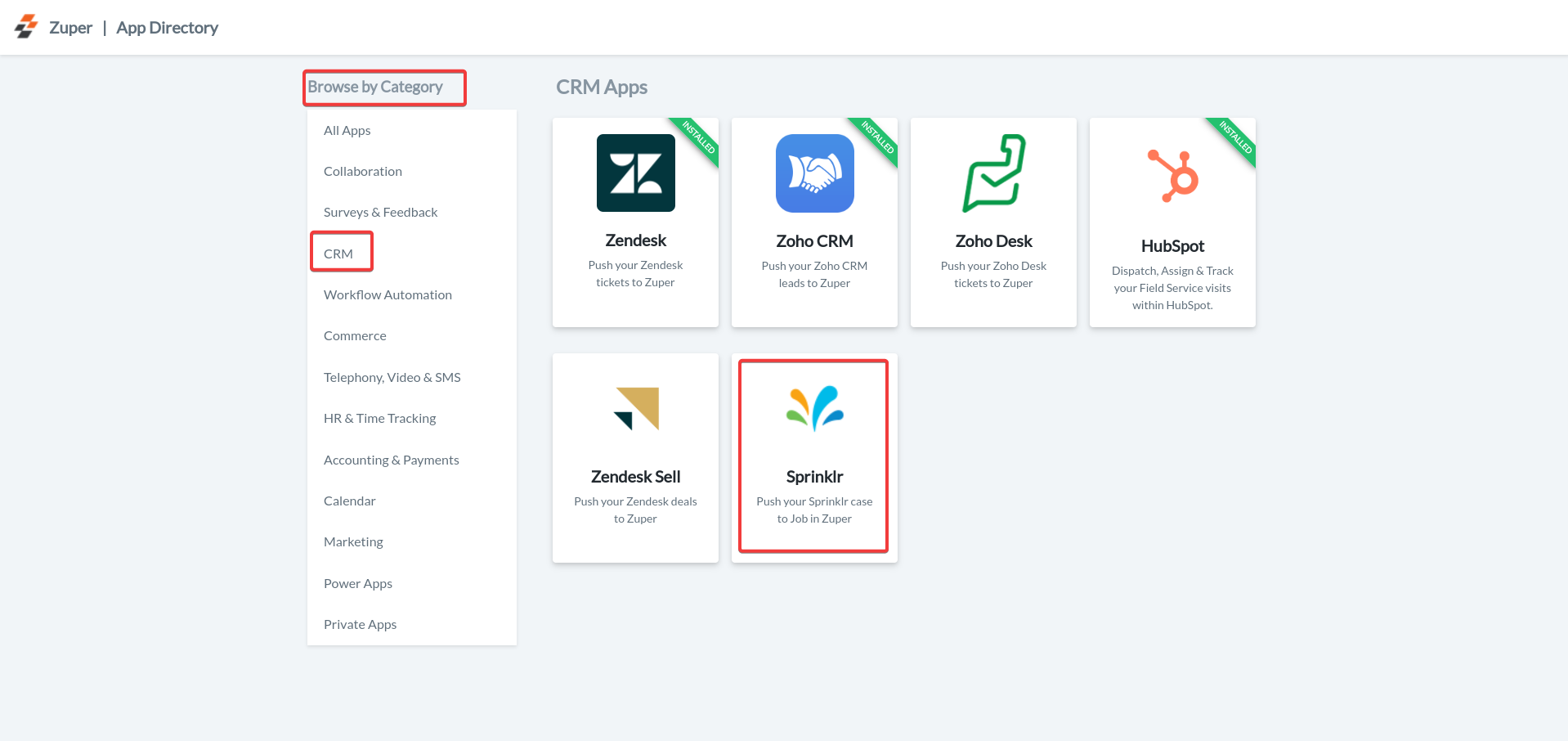Image resolution: width=1568 pixels, height=741 pixels.
Task: Open Surveys & Feedback category
Action: 381,213
